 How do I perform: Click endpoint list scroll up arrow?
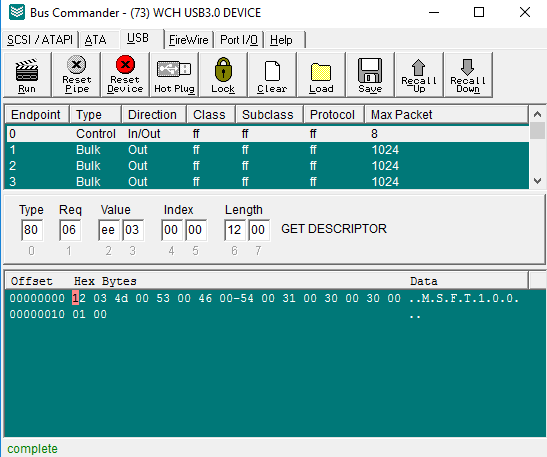[x=538, y=114]
